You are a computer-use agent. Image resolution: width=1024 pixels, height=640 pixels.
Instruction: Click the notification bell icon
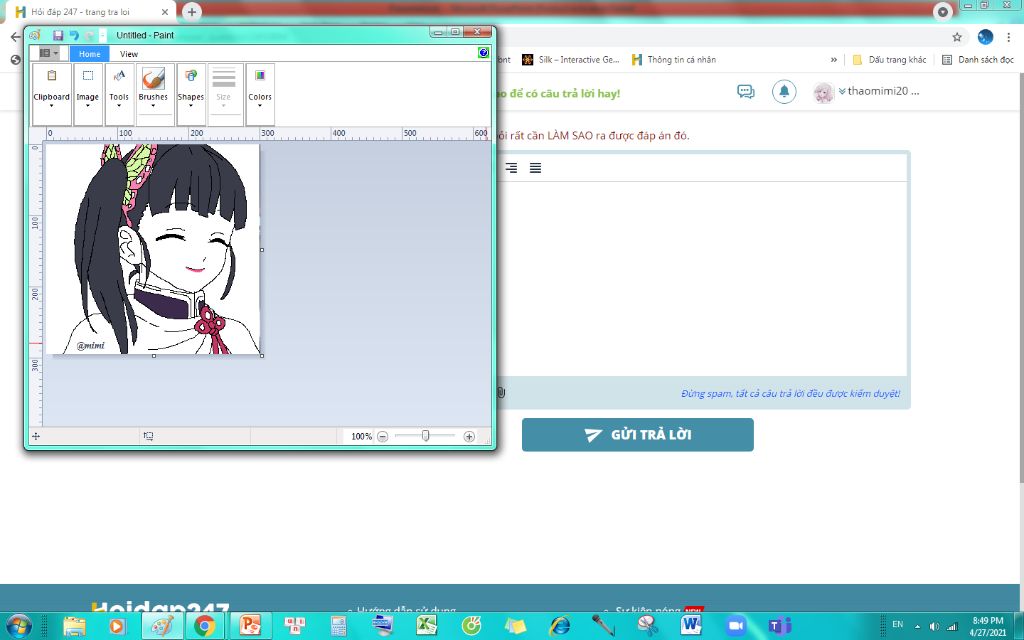click(x=784, y=92)
